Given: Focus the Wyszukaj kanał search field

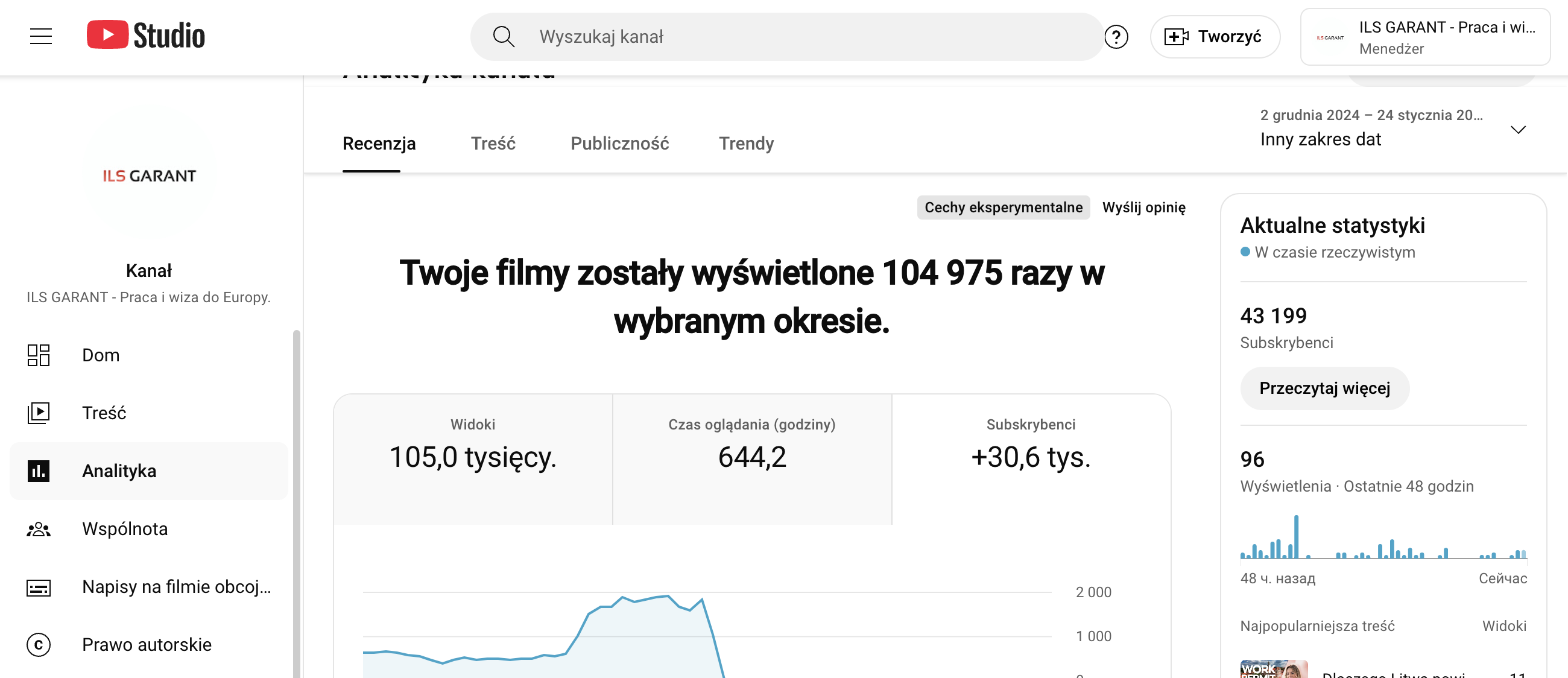Looking at the screenshot, I should click(x=786, y=37).
